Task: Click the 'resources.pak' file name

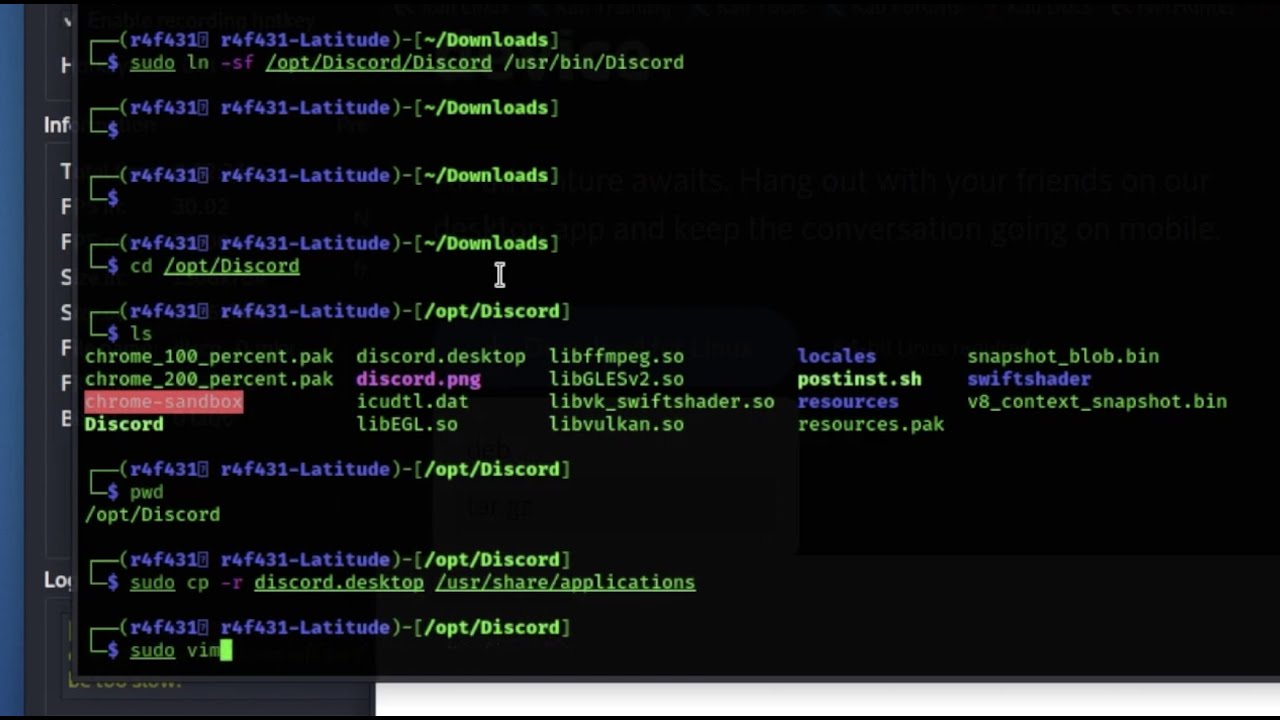Action: 871,424
